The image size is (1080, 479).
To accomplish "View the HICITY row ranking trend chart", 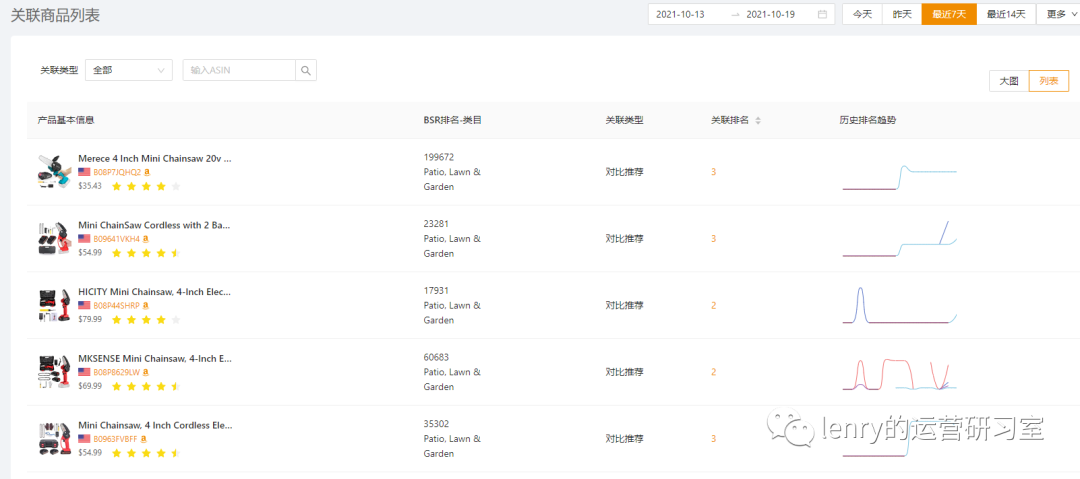I will click(x=900, y=305).
